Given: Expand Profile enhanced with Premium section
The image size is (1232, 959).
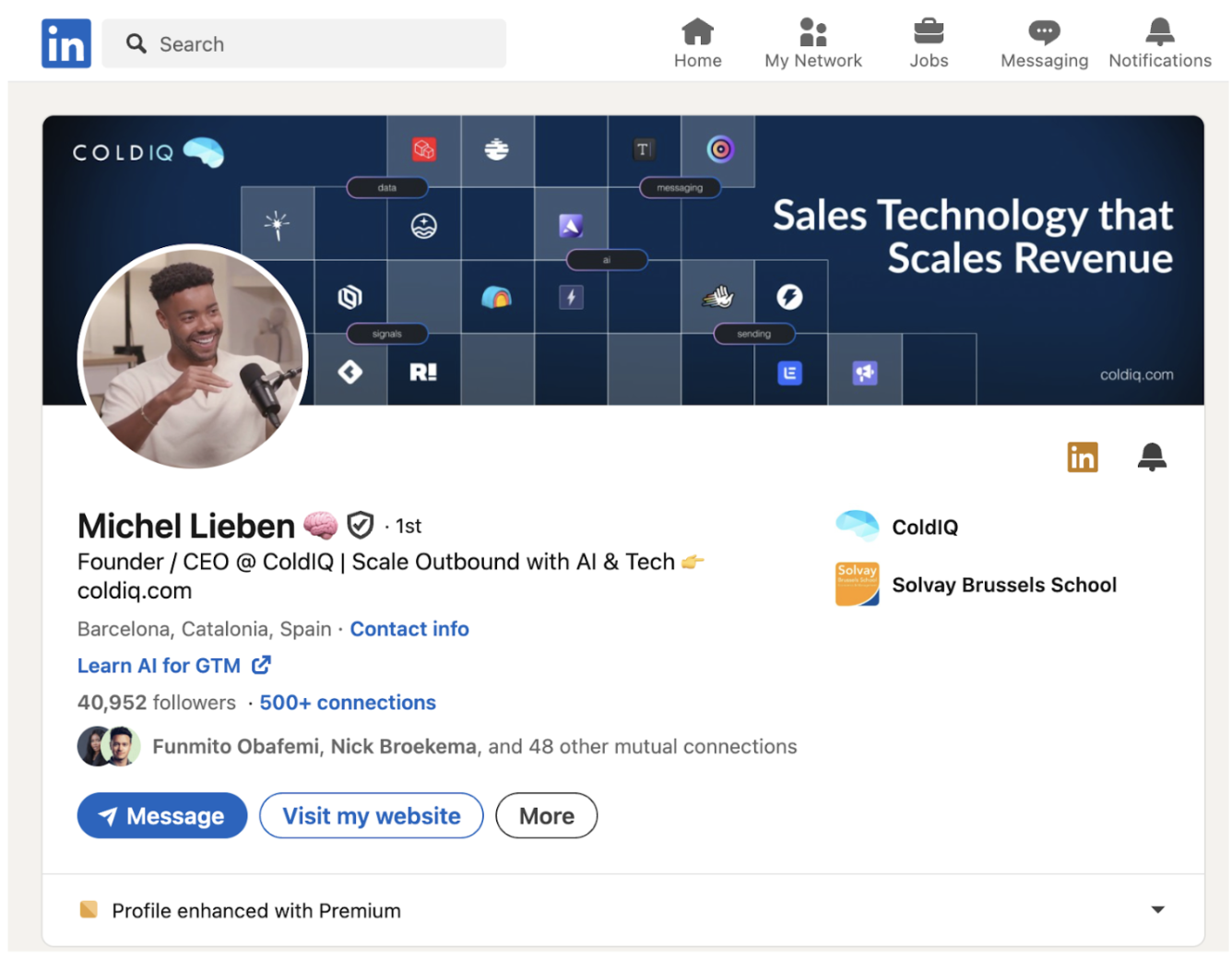Looking at the screenshot, I should click(1157, 910).
